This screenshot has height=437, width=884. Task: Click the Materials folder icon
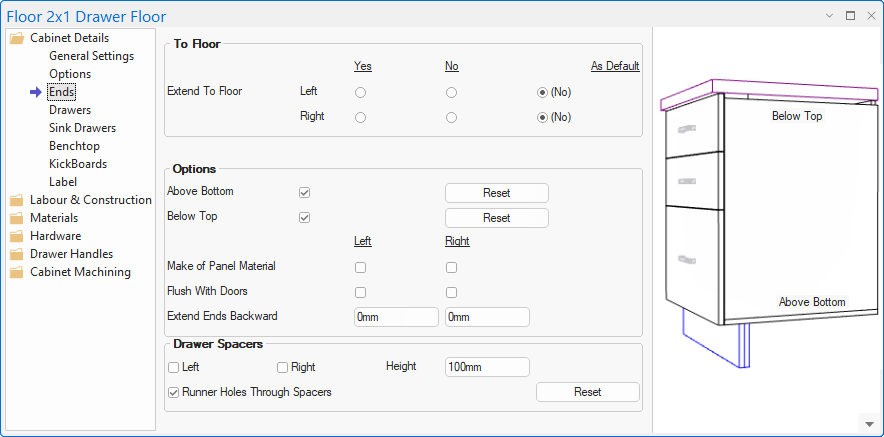(x=16, y=218)
